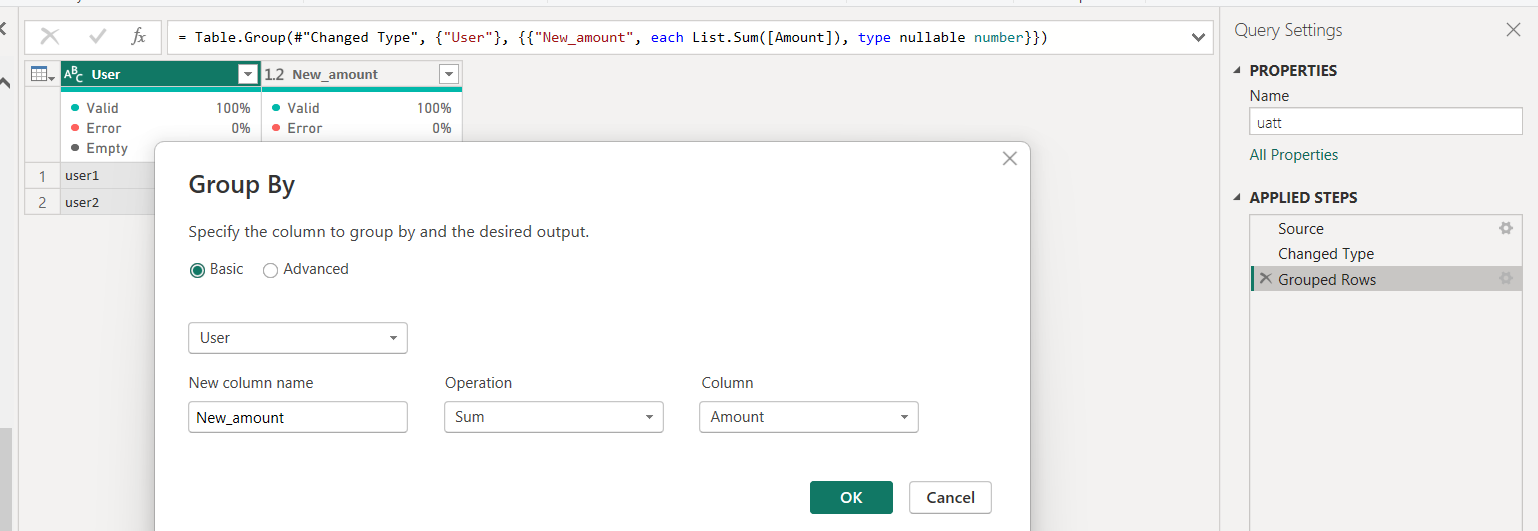Select the Basic radio option
The height and width of the screenshot is (531, 1538).
197,270
